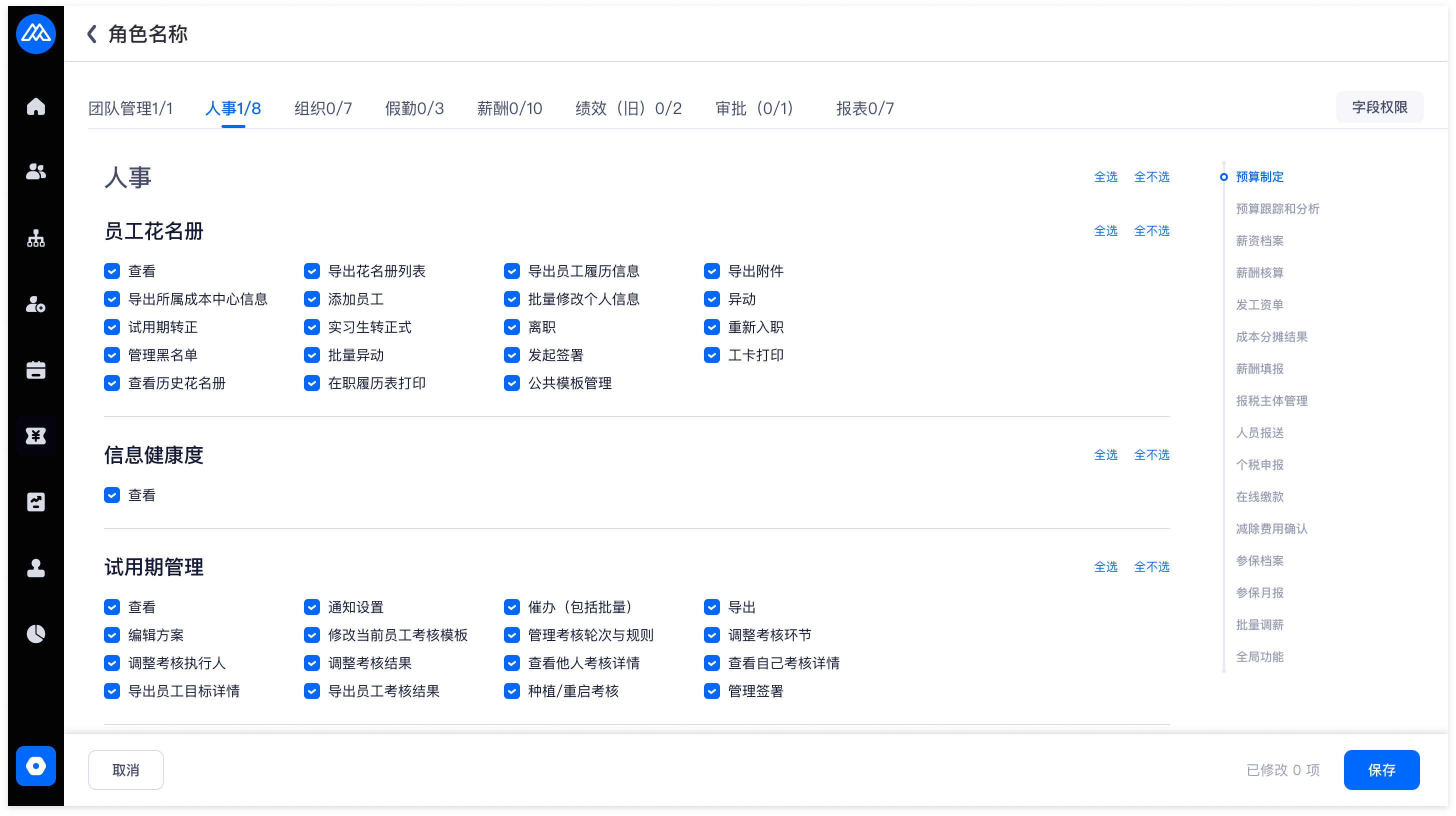Click 全不选 for 信息健康度

[x=1152, y=454]
